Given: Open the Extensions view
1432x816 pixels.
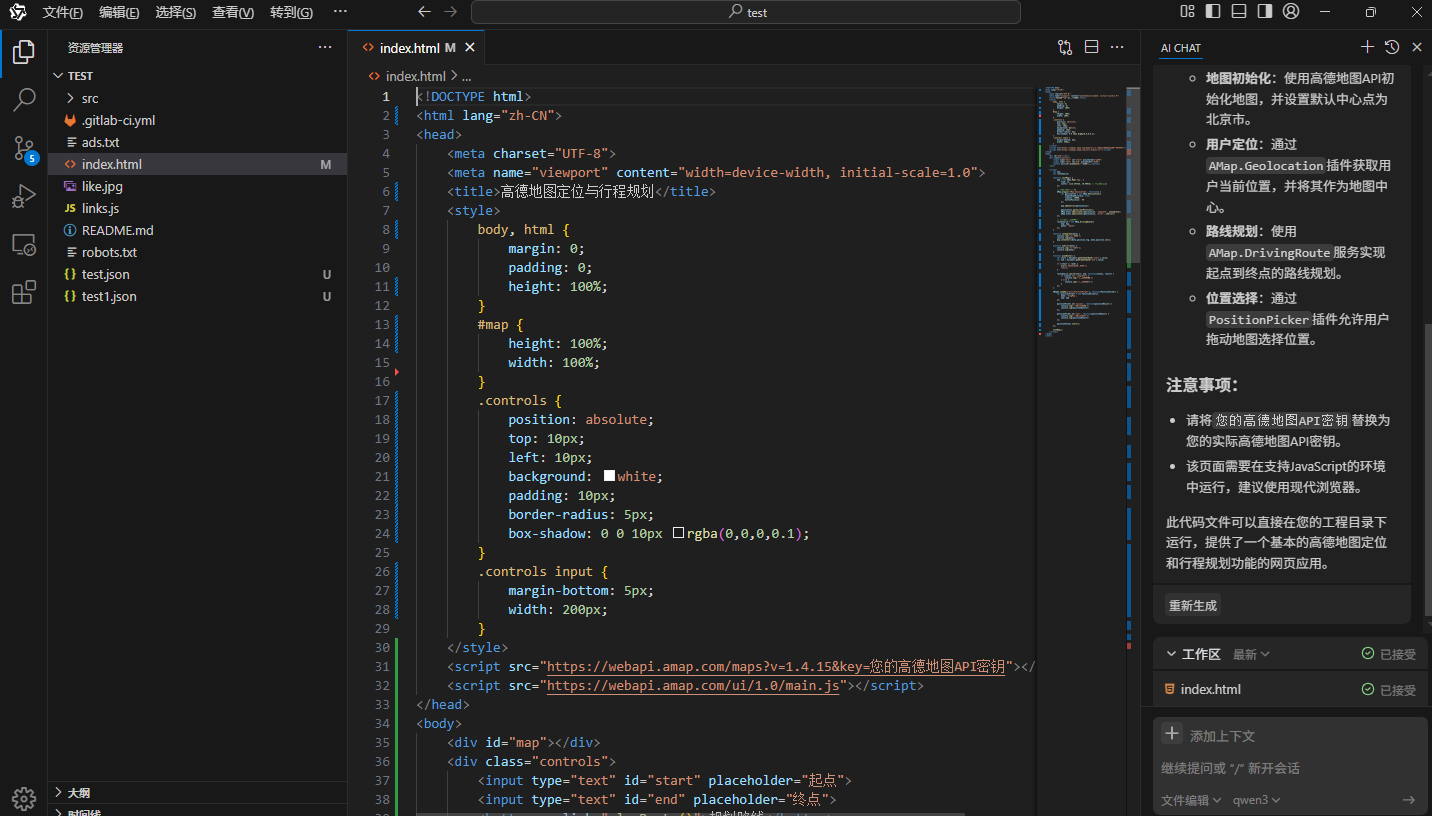Looking at the screenshot, I should click(x=24, y=293).
